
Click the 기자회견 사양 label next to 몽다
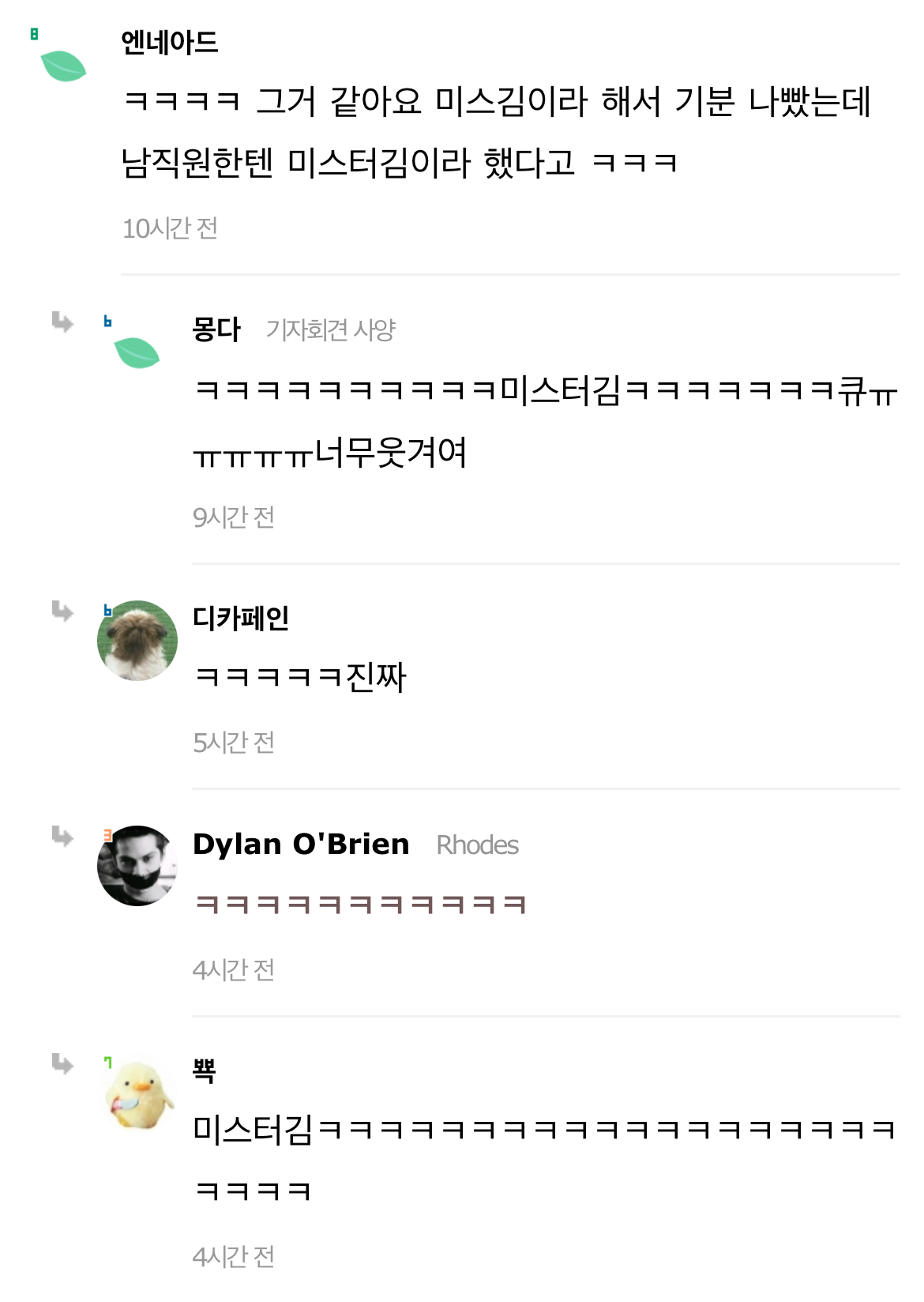tap(330, 329)
